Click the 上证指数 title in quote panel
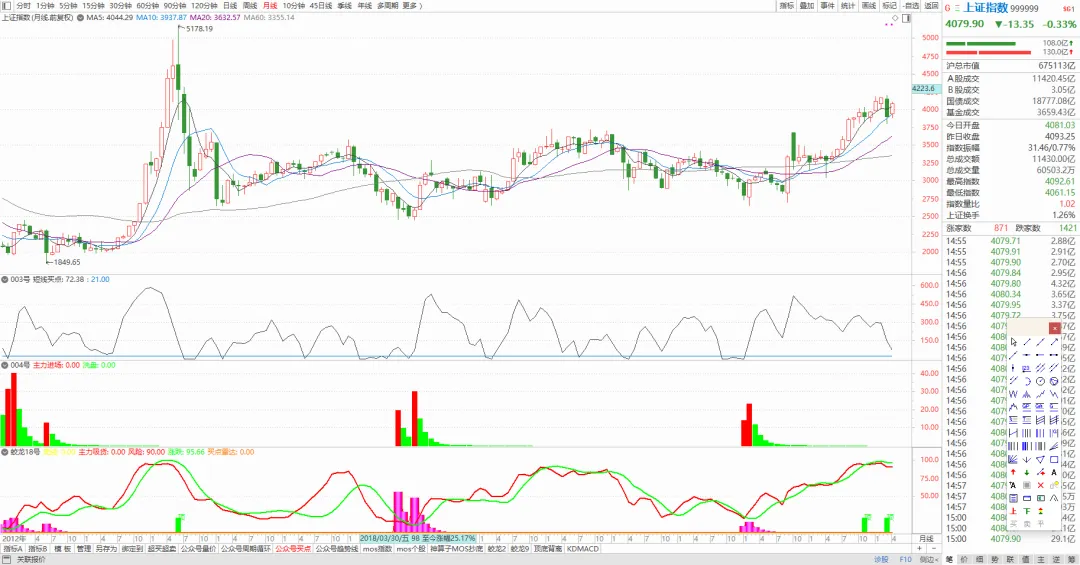 (986, 8)
